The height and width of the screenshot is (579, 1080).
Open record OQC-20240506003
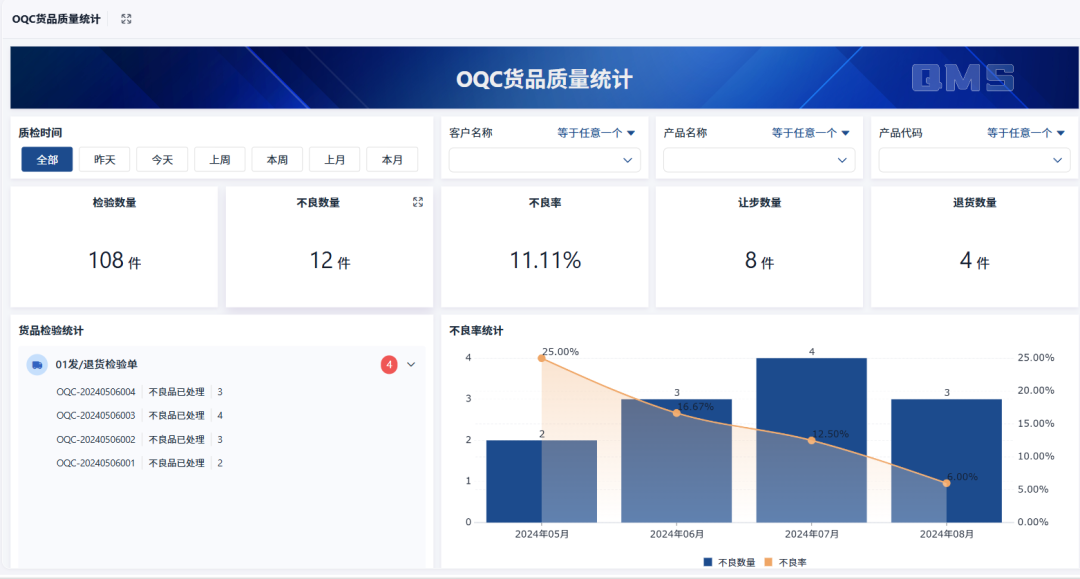click(x=96, y=416)
